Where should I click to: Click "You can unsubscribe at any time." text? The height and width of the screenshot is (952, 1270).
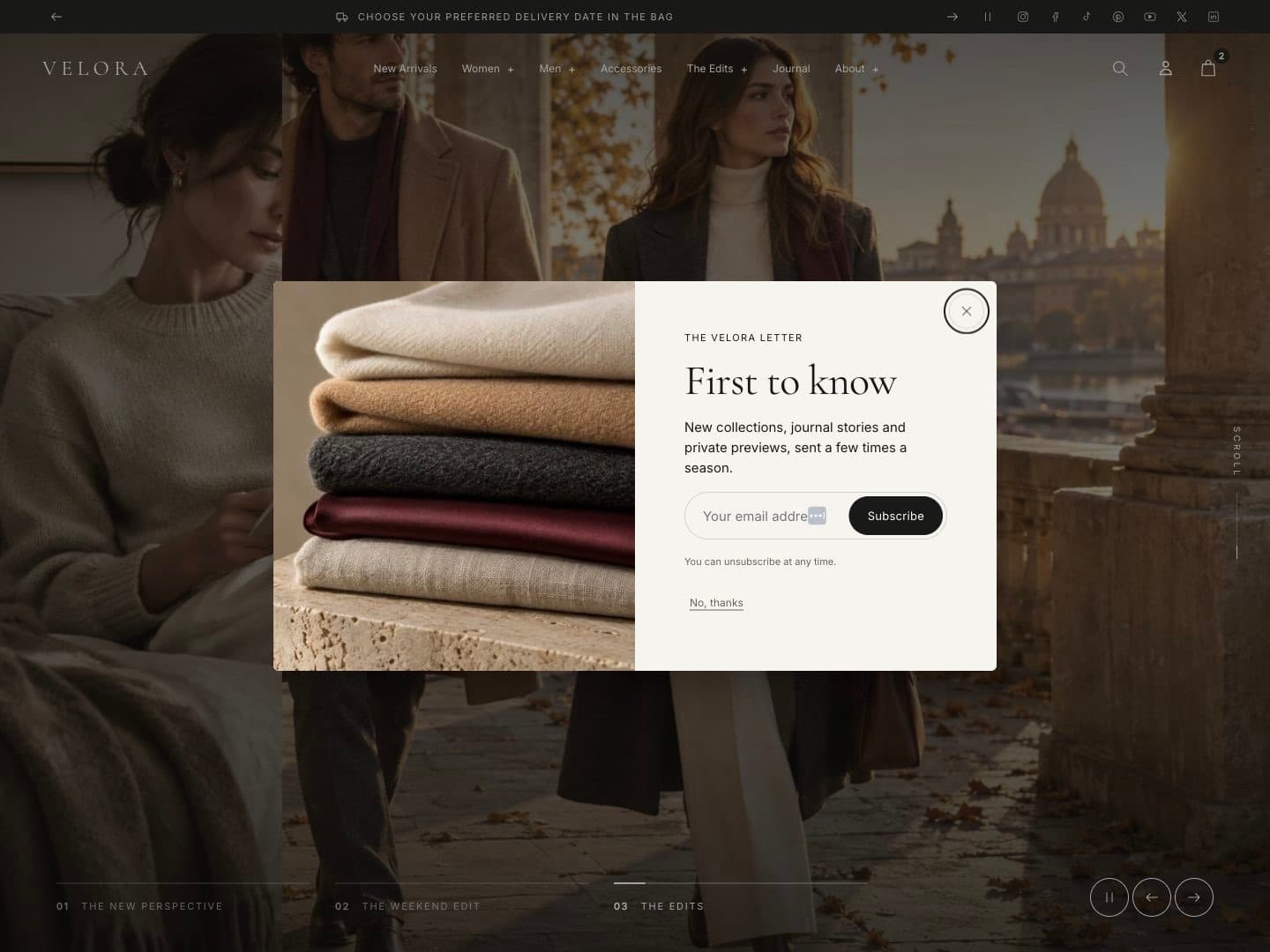tap(760, 562)
